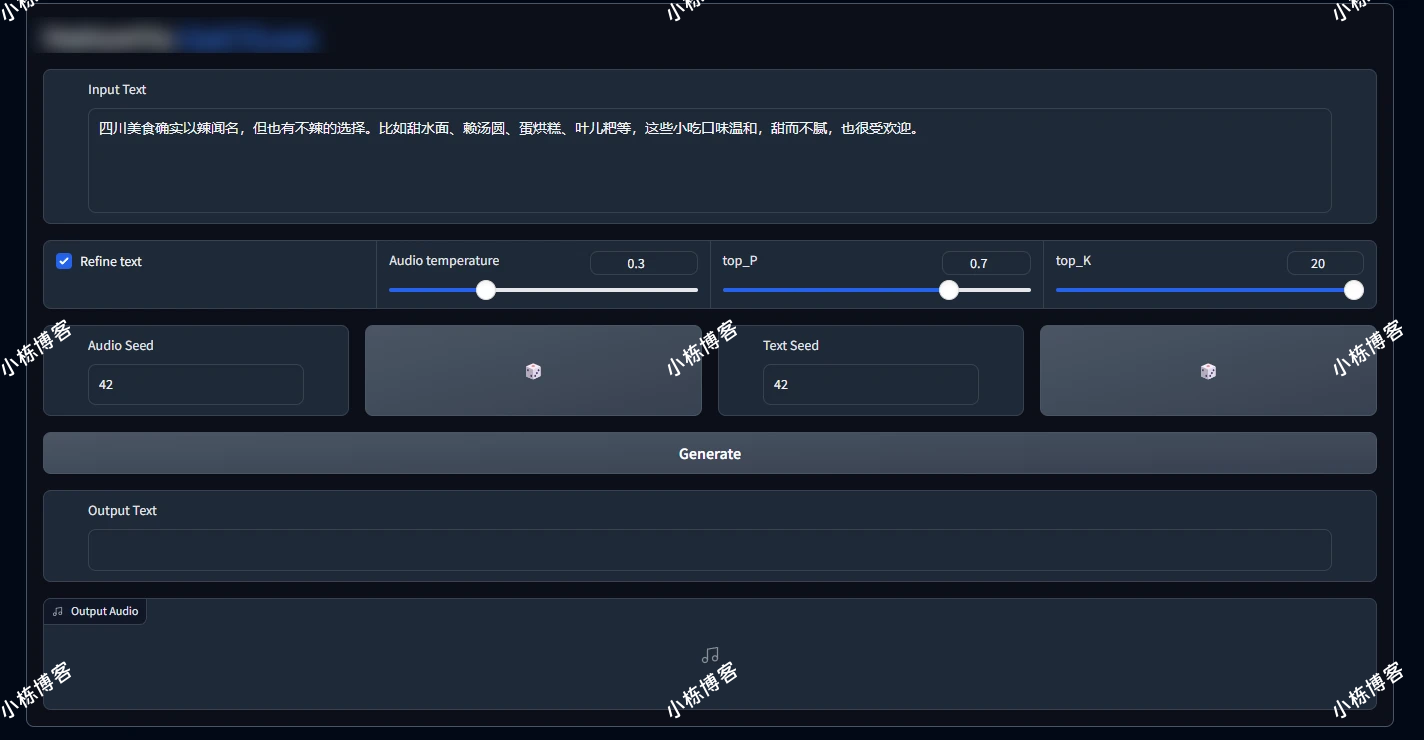
Task: Click the blurred page title at top
Action: click(x=180, y=38)
